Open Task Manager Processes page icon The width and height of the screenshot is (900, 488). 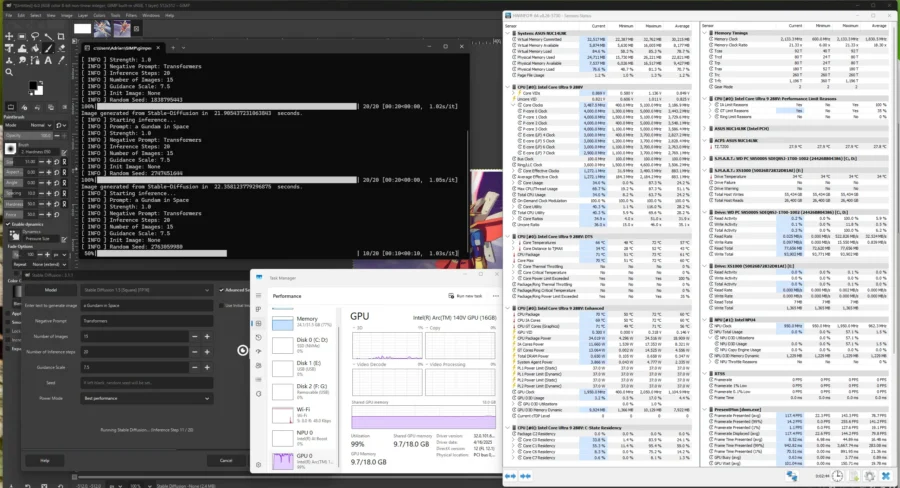[258, 309]
